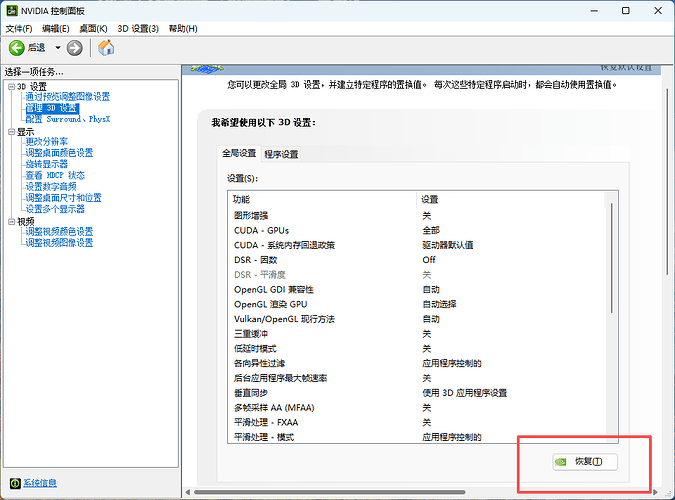This screenshot has height=500, width=675.
Task: Select 通过预览调整图像设置 in the tree
Action: [68, 96]
